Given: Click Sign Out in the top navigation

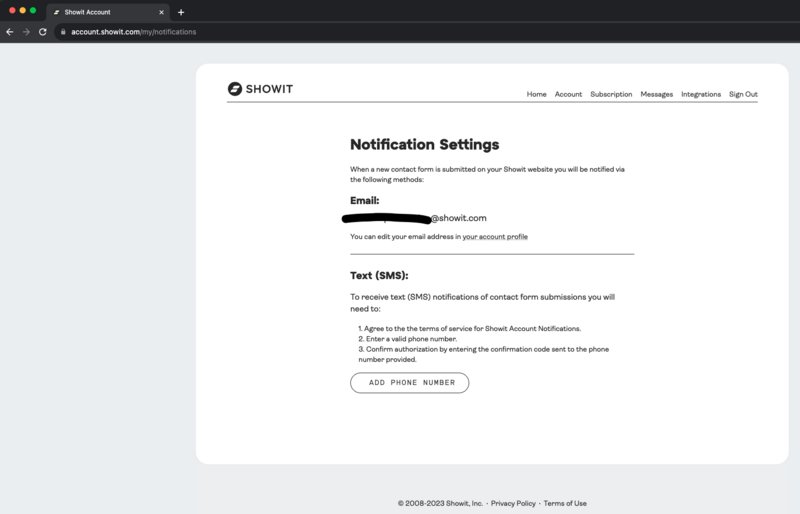Looking at the screenshot, I should (x=743, y=94).
